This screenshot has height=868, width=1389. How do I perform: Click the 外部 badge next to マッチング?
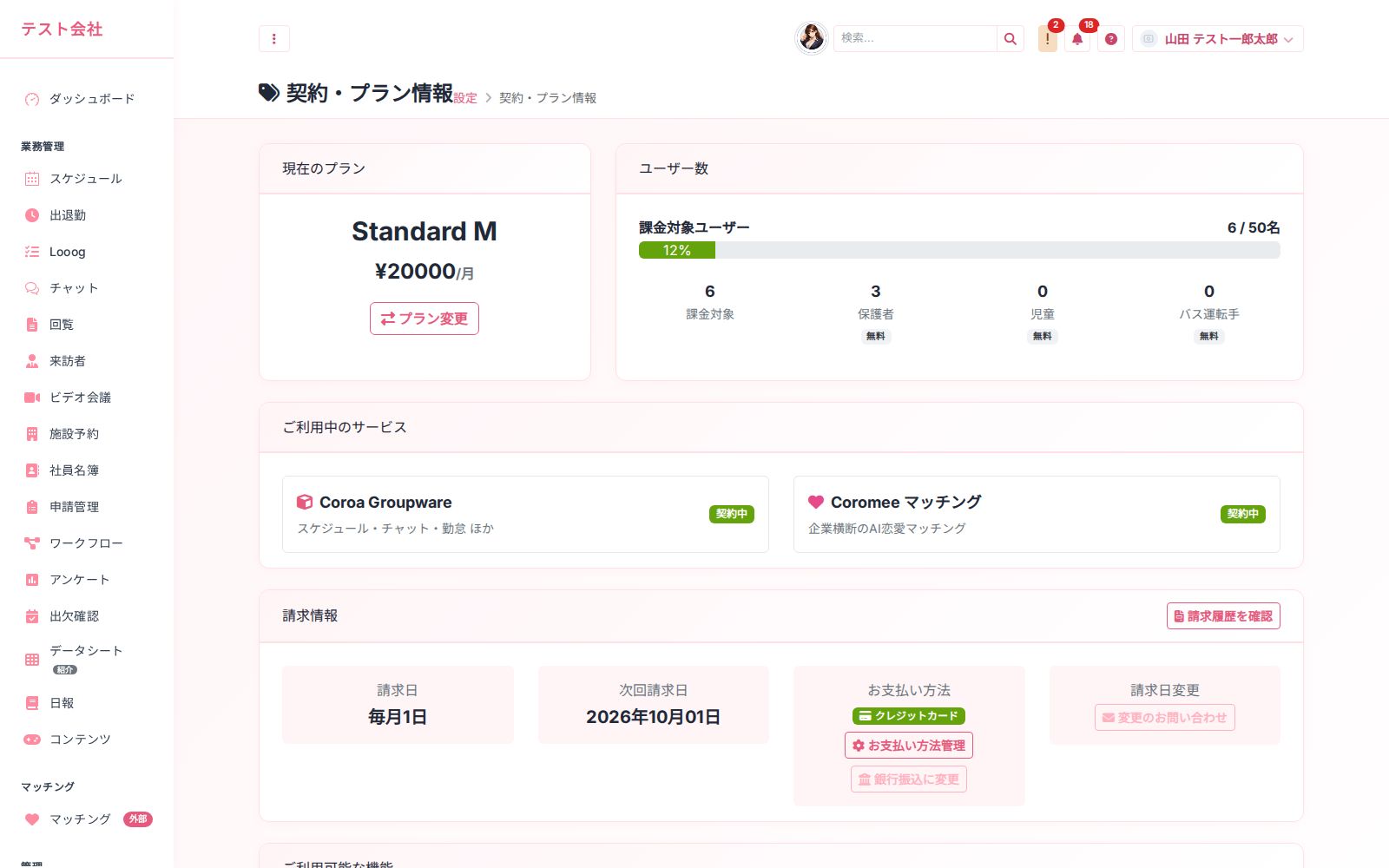pos(138,819)
